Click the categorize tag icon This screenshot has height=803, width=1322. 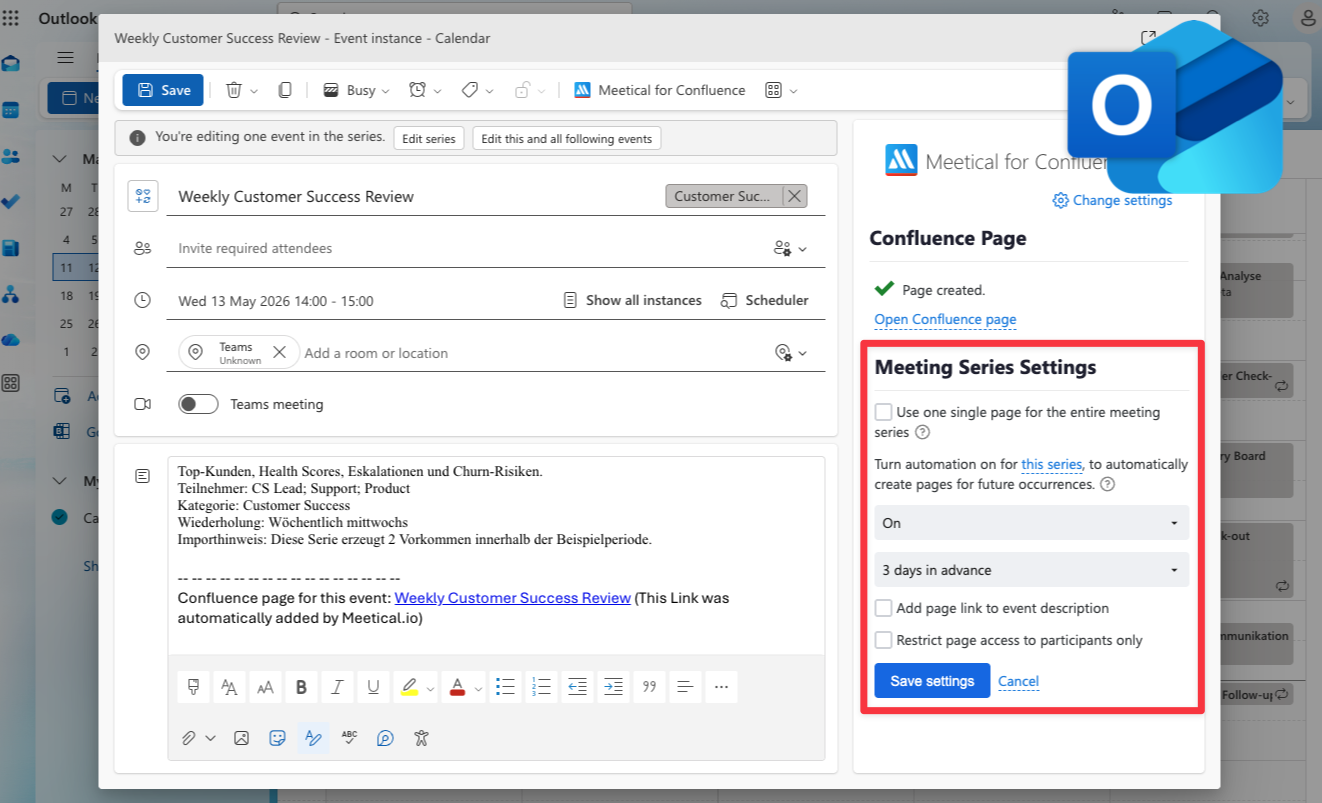click(469, 90)
